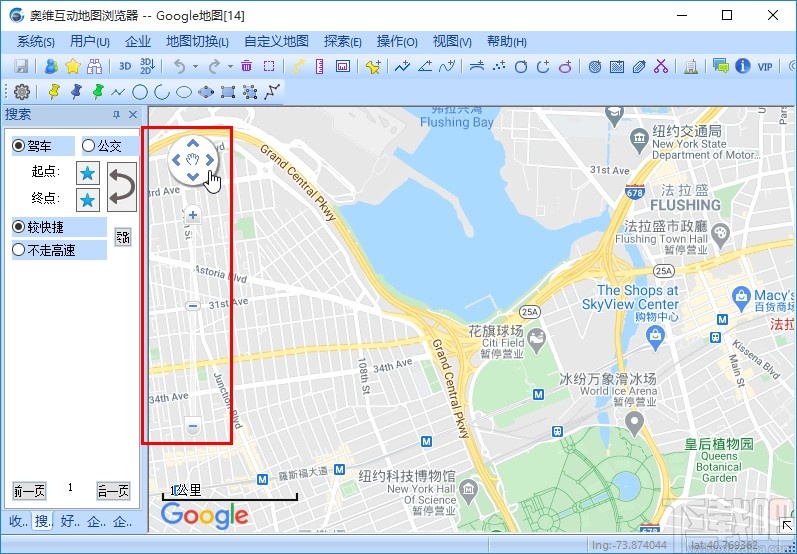Add a marker with star-plus icon

(373, 67)
